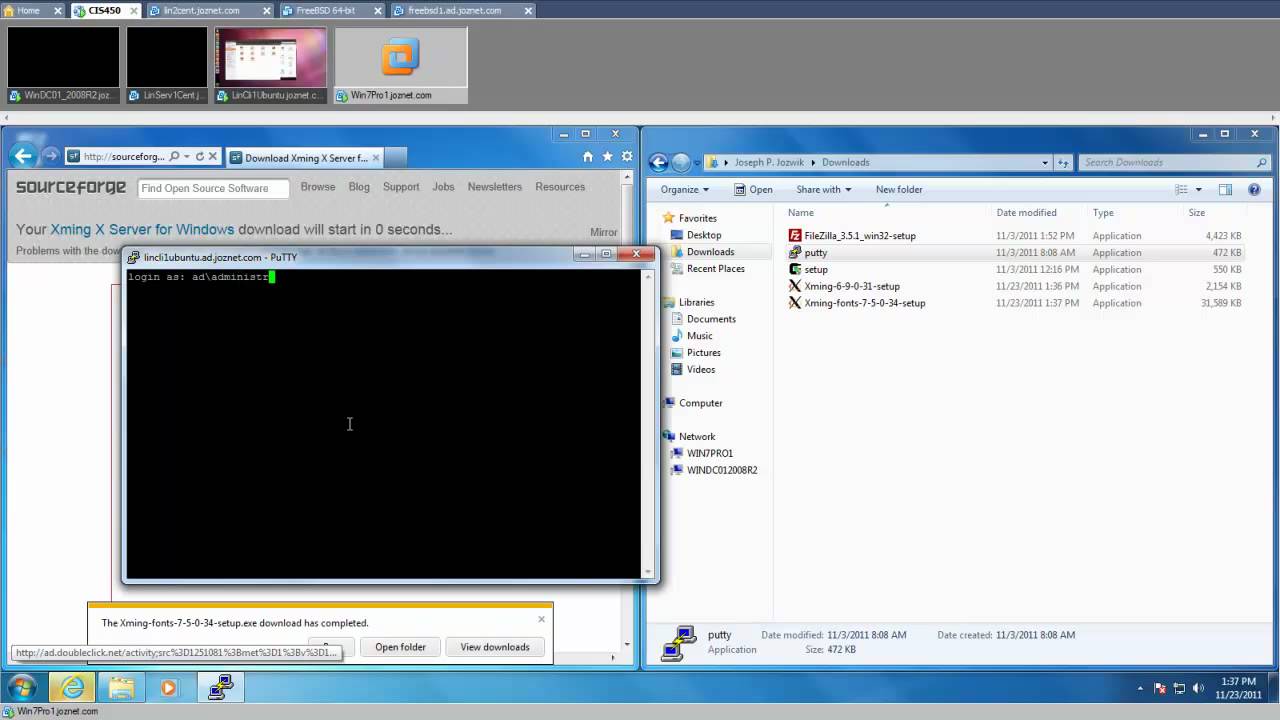Open Windows Start button
The width and height of the screenshot is (1280, 720).
pyautogui.click(x=22, y=688)
